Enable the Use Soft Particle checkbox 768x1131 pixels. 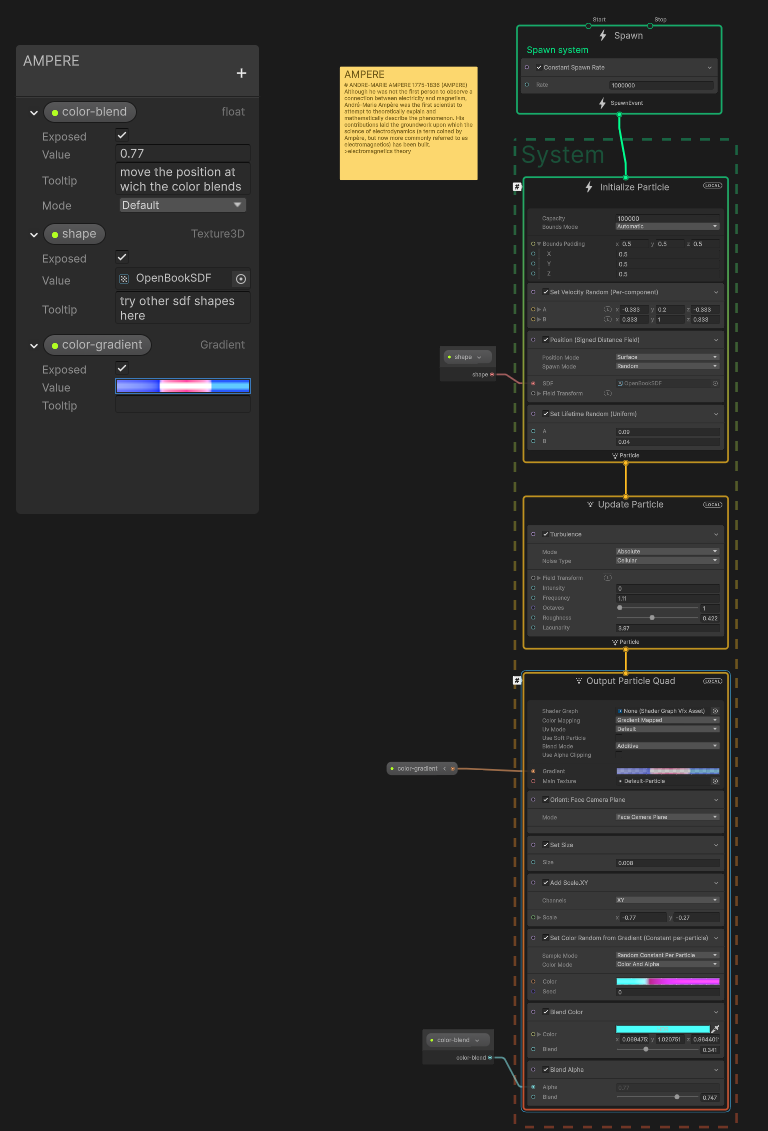[x=619, y=738]
